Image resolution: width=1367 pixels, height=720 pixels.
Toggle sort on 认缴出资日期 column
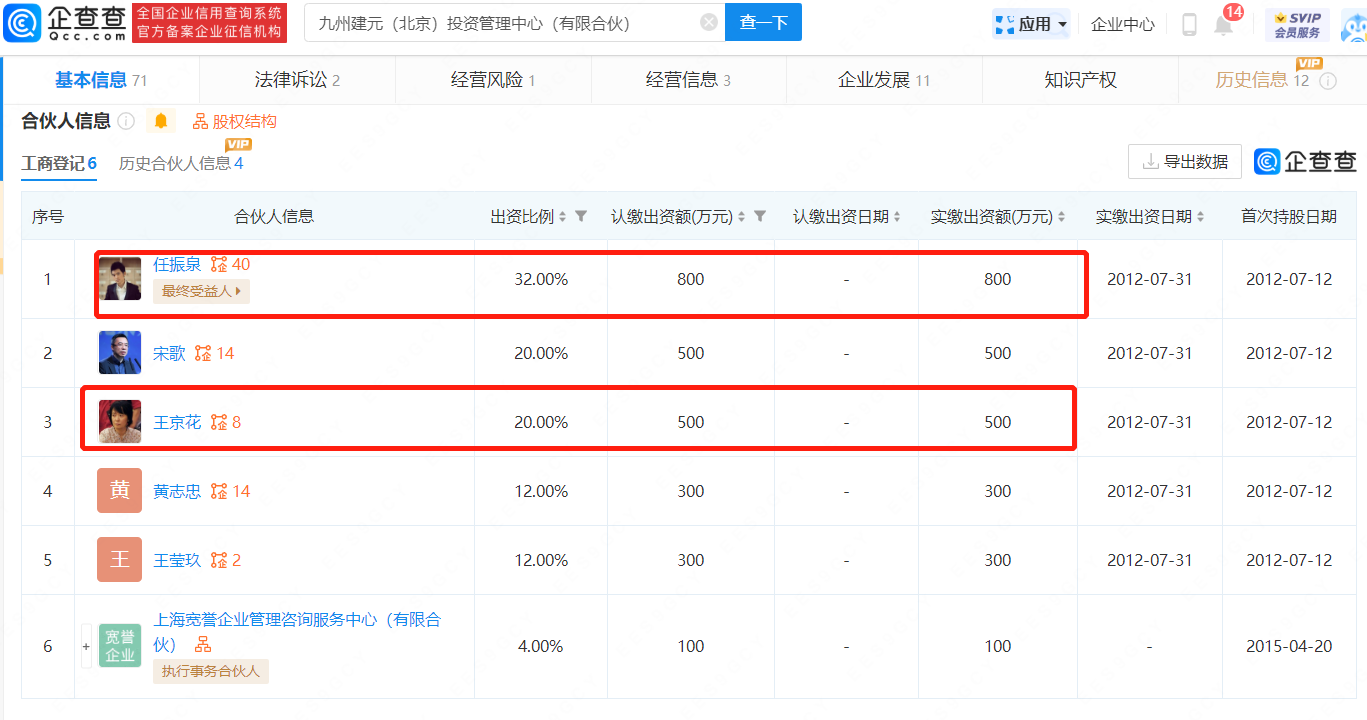click(897, 217)
